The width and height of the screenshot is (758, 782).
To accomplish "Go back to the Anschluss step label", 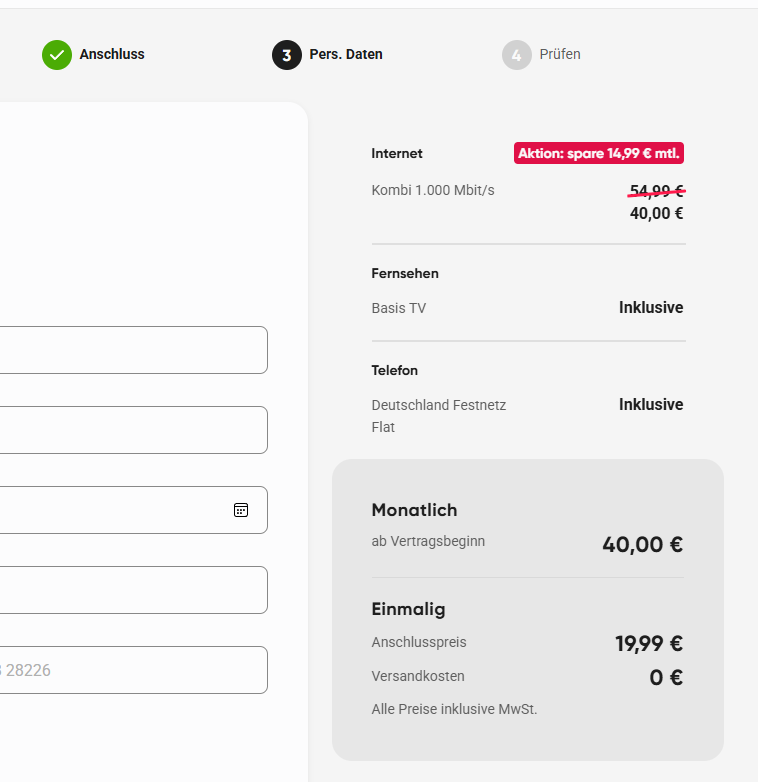I will pyautogui.click(x=112, y=55).
